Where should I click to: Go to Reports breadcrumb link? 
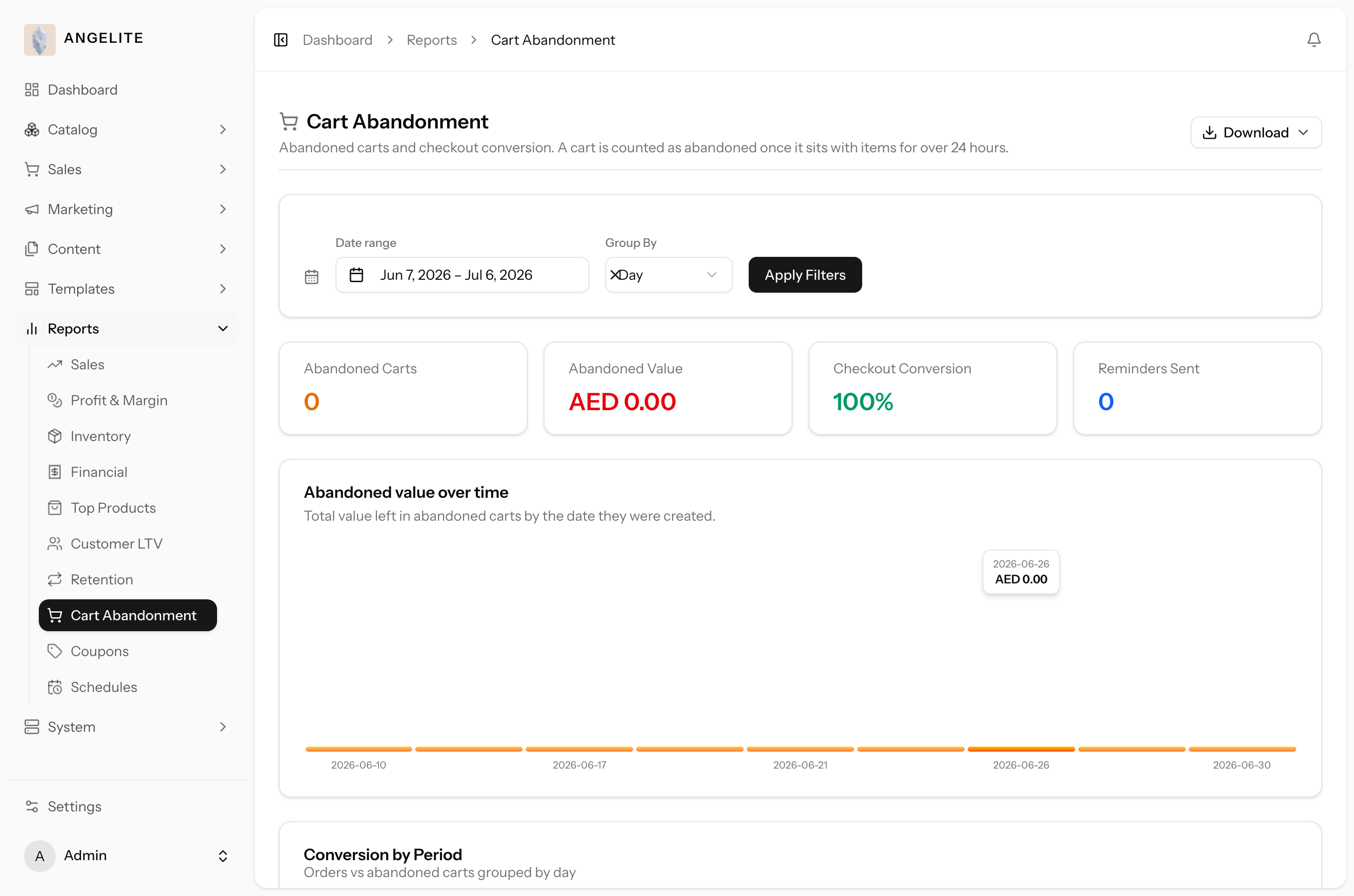(x=432, y=40)
